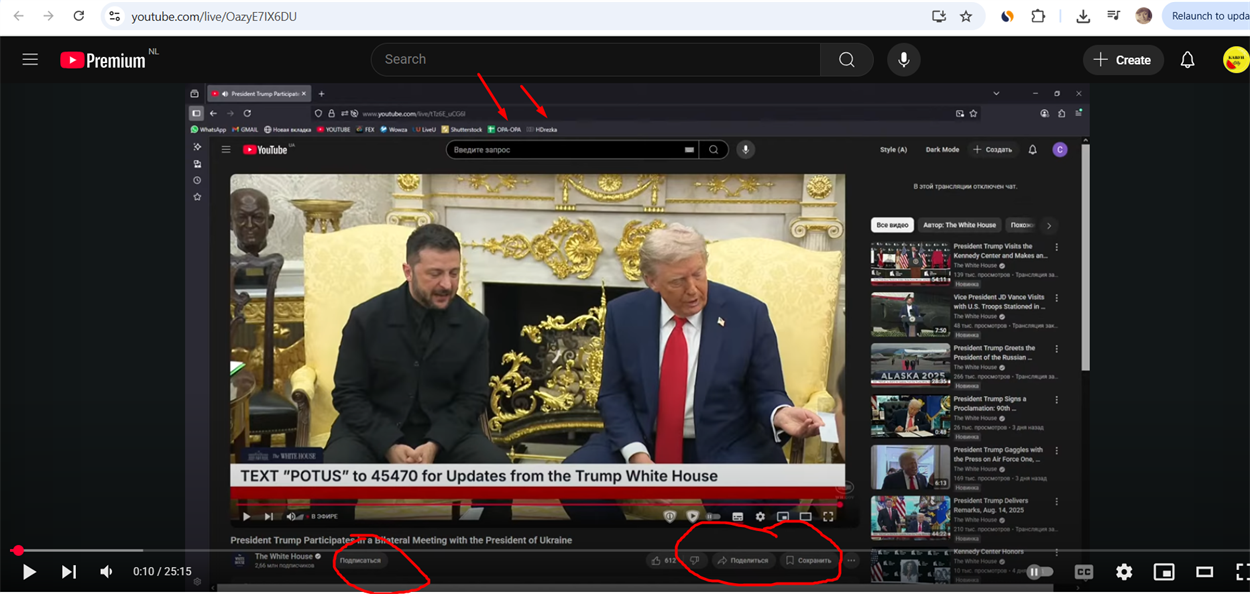Open the YouTube guide hamburger menu
Image resolution: width=1250 pixels, height=594 pixels.
tap(30, 60)
